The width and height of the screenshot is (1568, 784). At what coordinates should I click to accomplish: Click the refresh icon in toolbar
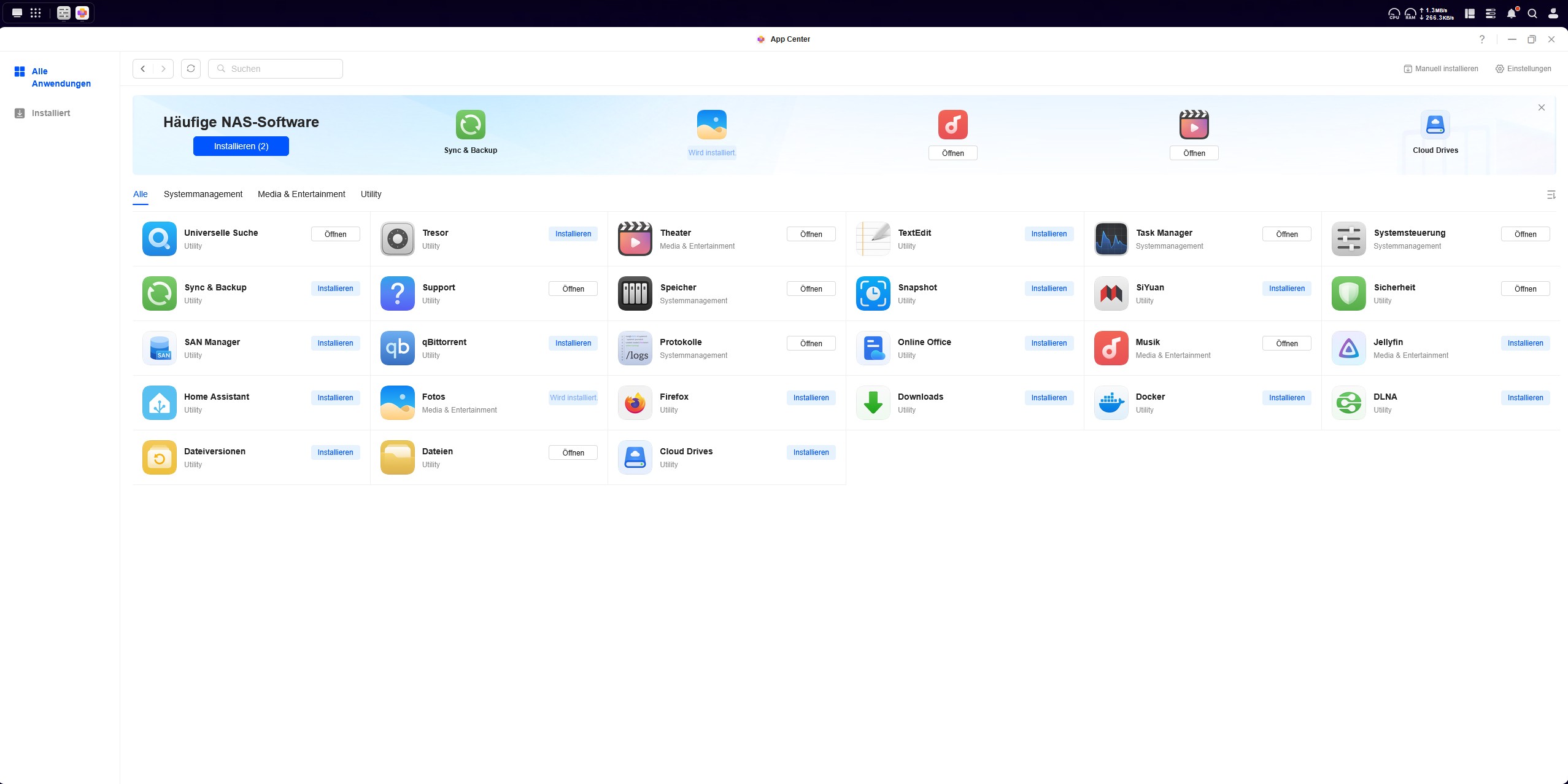(x=191, y=69)
